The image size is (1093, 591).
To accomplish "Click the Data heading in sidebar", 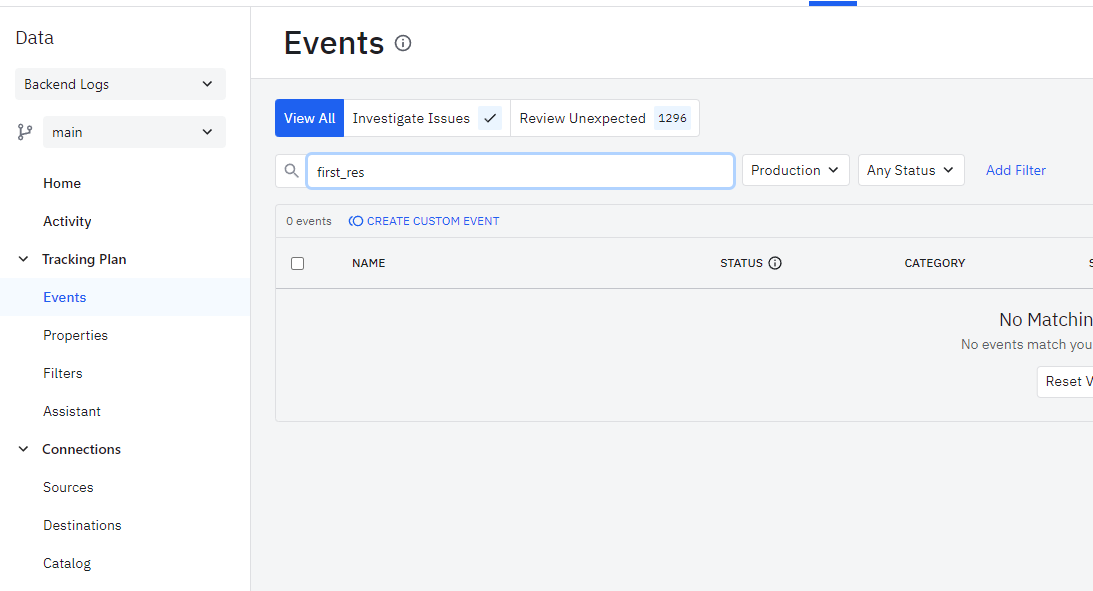I will click(35, 38).
